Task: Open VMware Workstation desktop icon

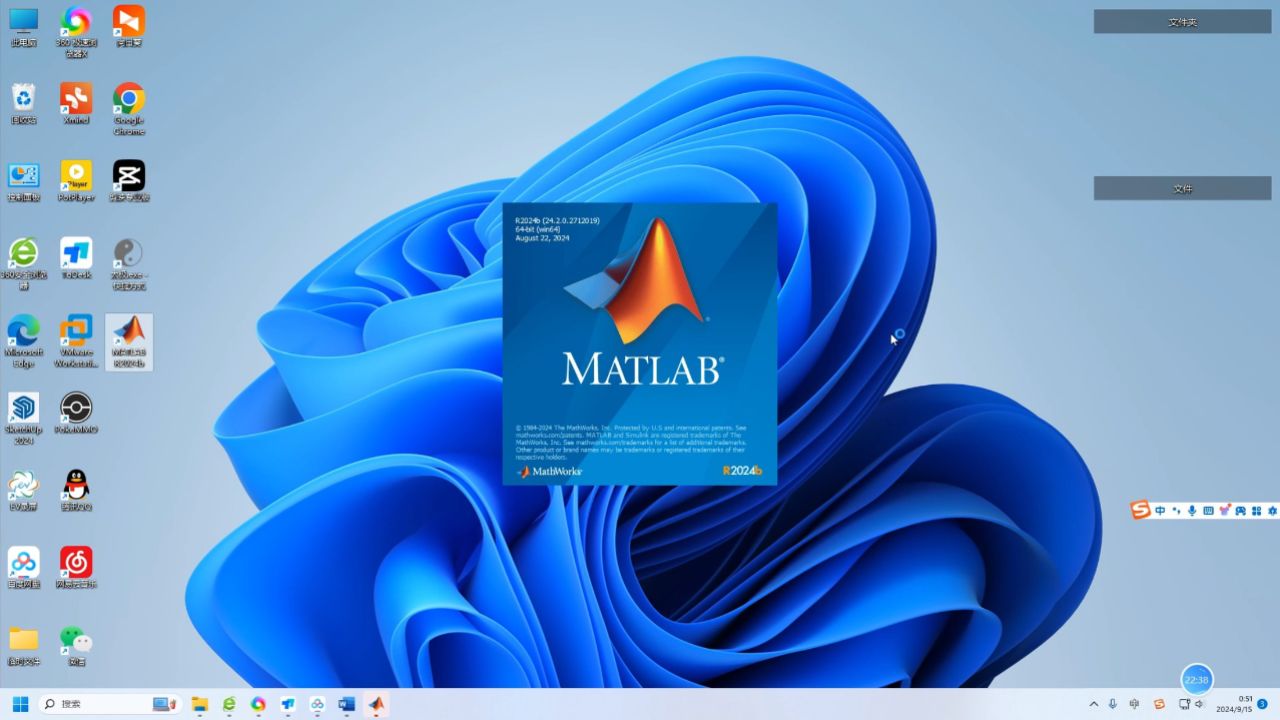Action: (76, 342)
